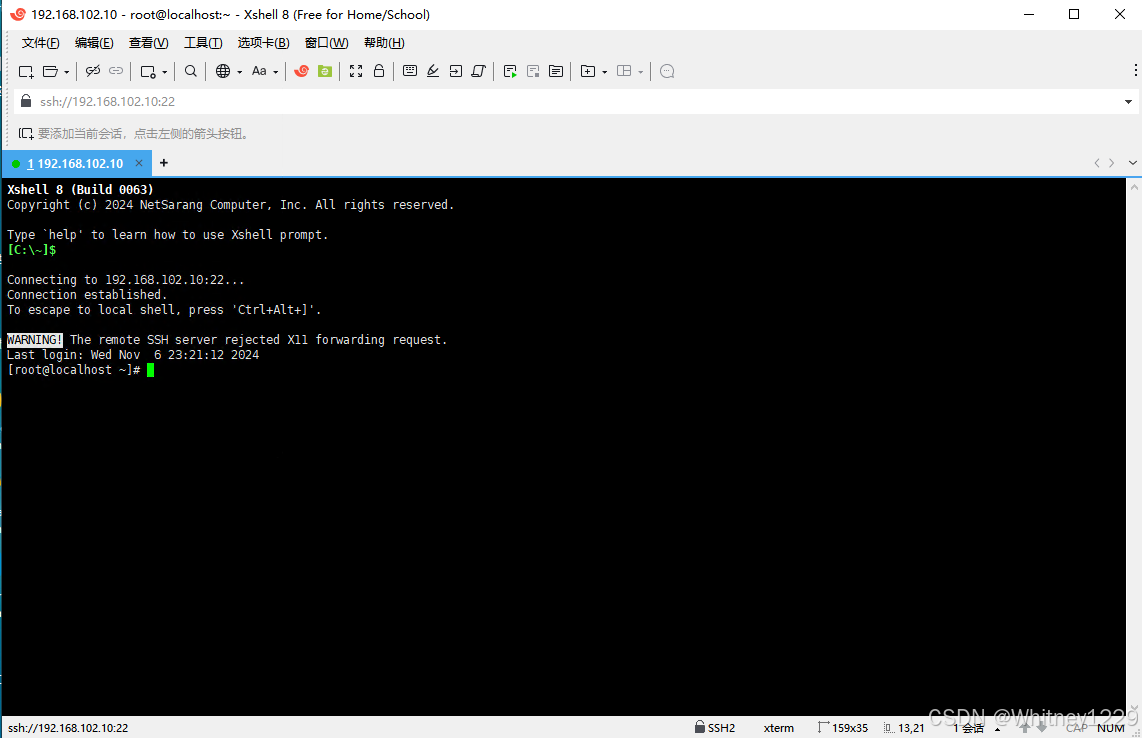Click the New tab group plus-box icon
Screen dimensions: 1142x738
pyautogui.click(x=588, y=71)
